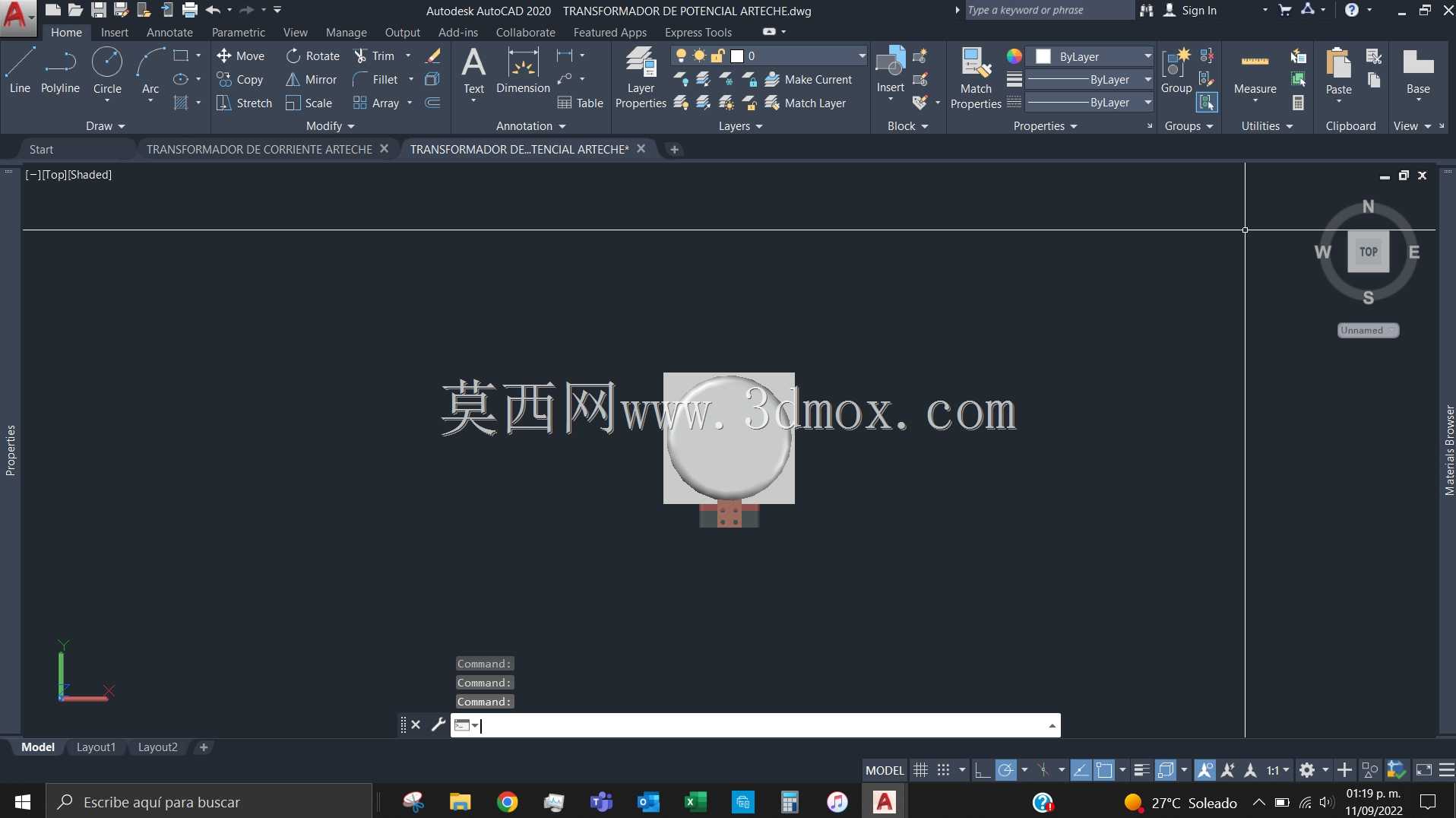Expand the Modify panel
This screenshot has height=818, width=1456.
330,125
